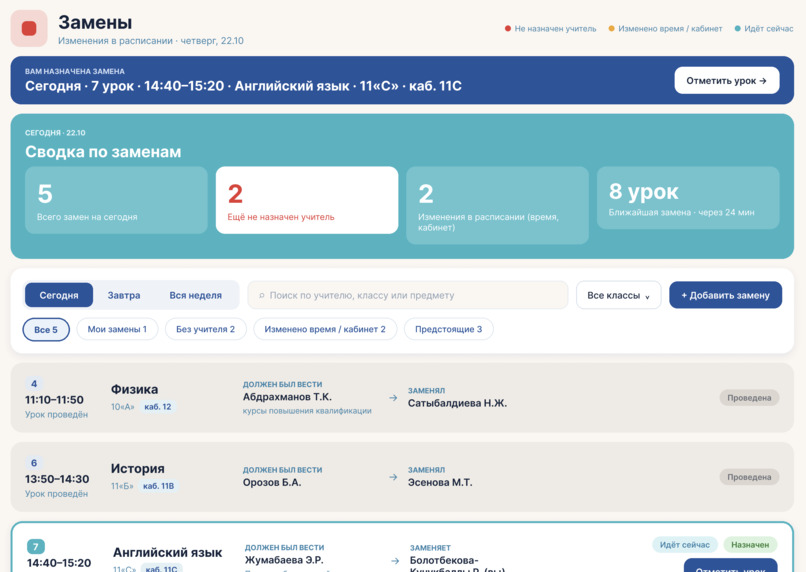The width and height of the screenshot is (806, 572).
Task: Focus the search field for teacher or class
Action: (x=408, y=295)
